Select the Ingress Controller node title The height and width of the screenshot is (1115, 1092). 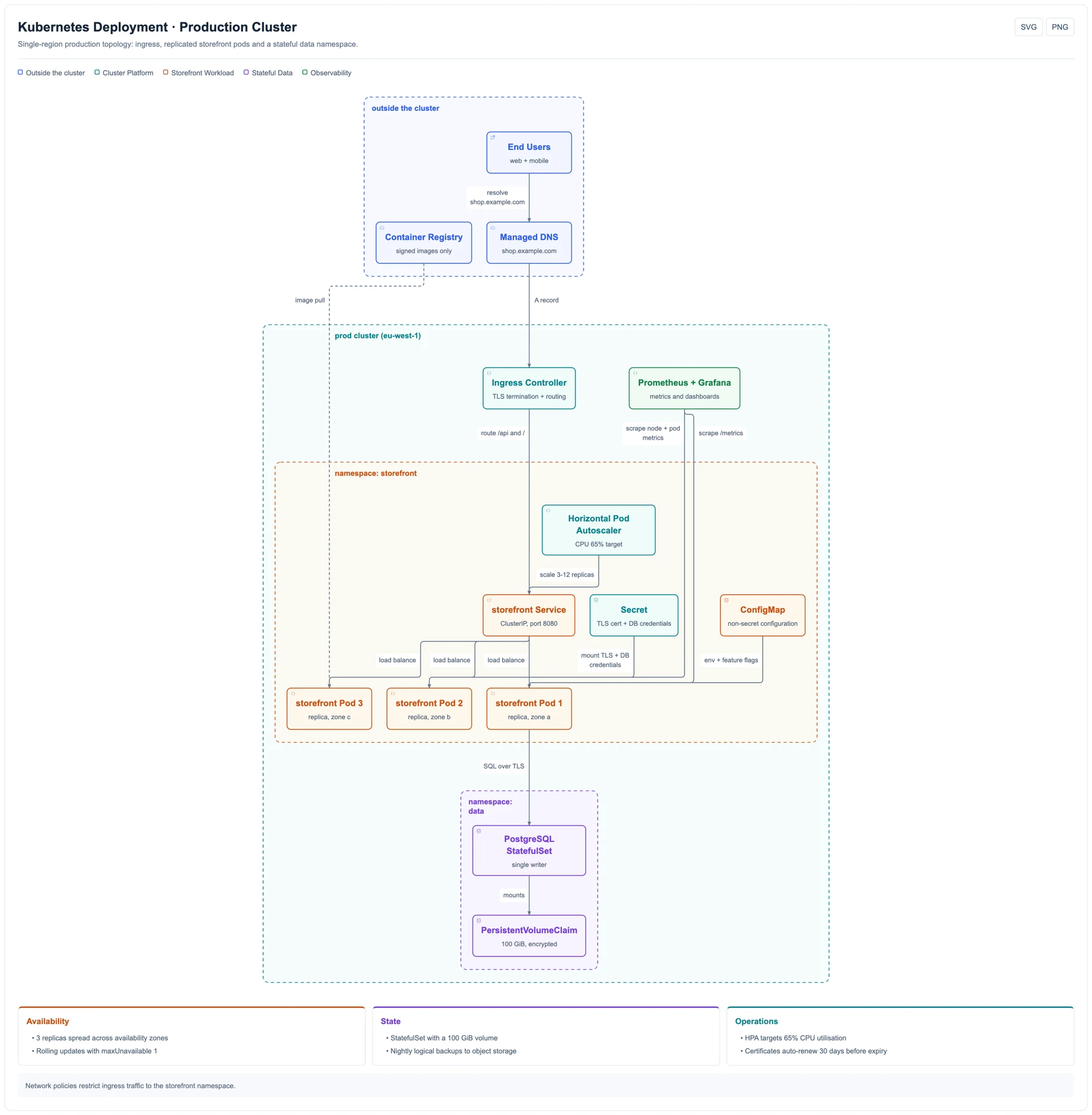(x=529, y=382)
